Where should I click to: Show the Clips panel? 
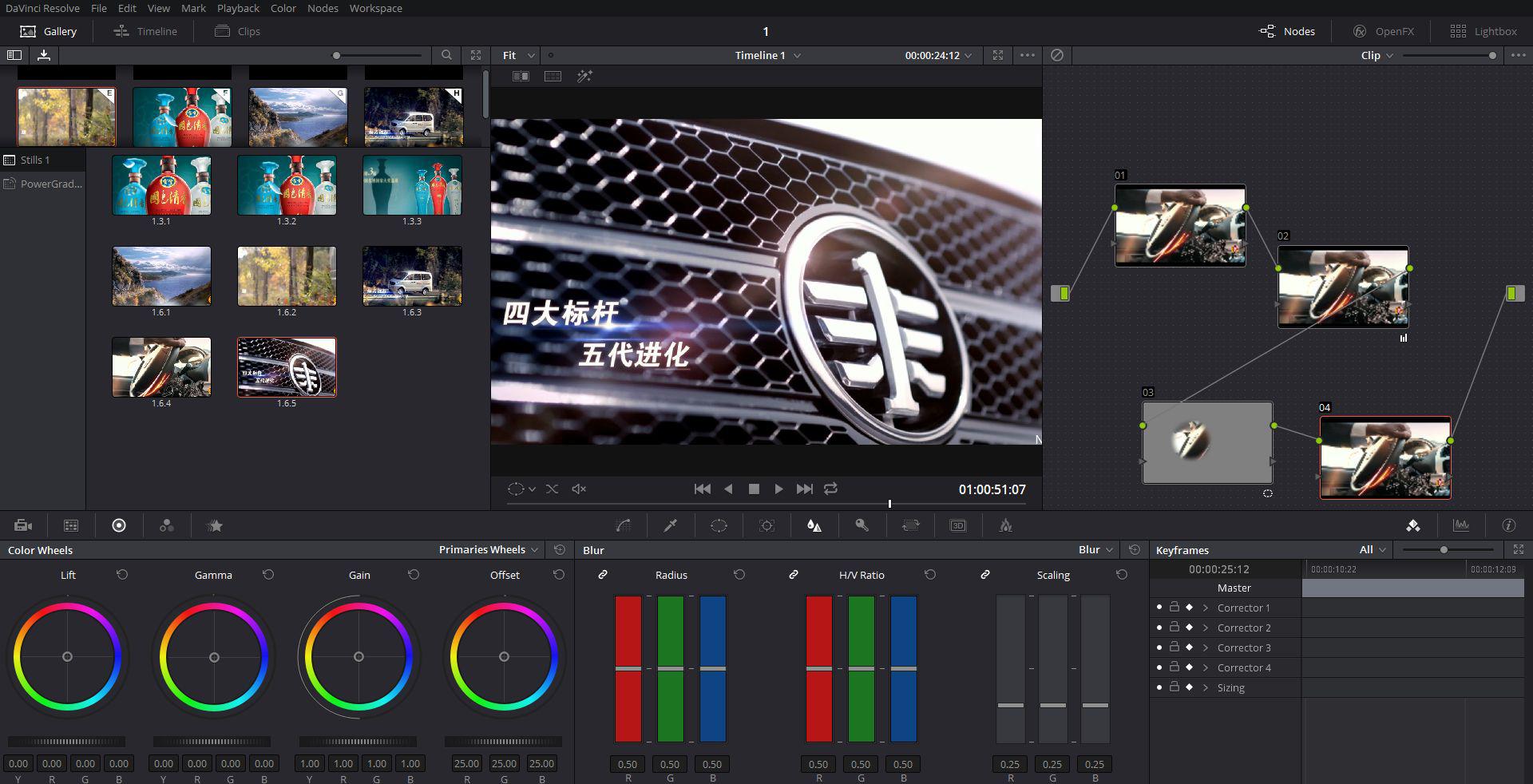[x=238, y=31]
